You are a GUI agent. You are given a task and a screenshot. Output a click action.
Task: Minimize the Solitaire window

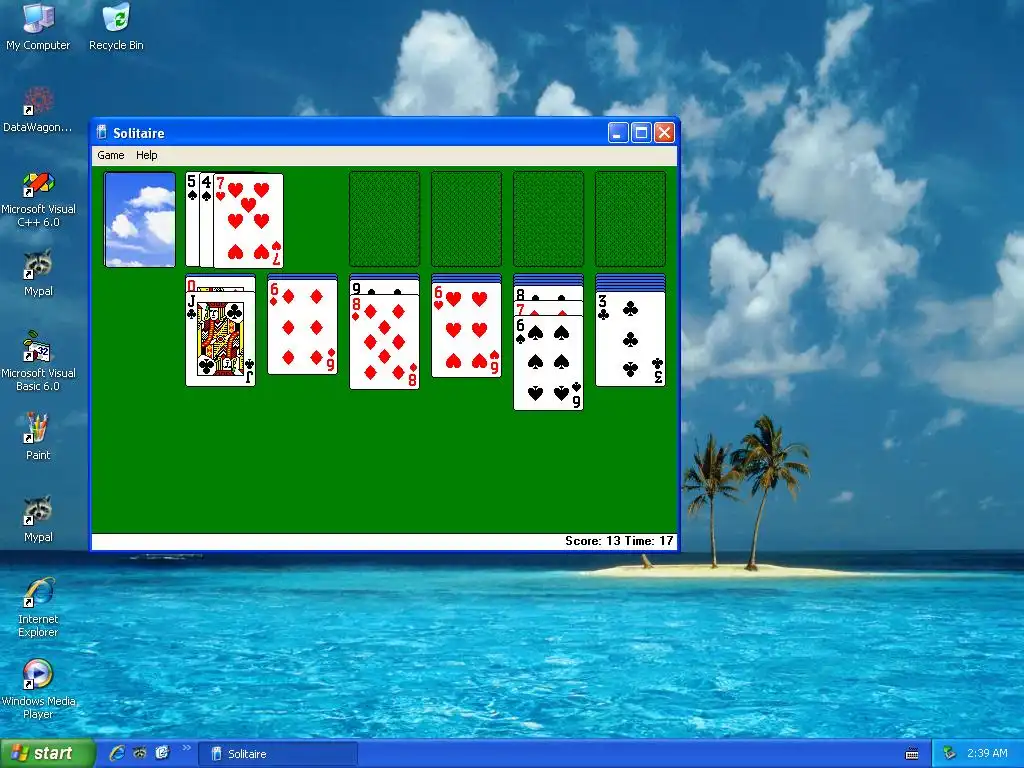point(618,133)
